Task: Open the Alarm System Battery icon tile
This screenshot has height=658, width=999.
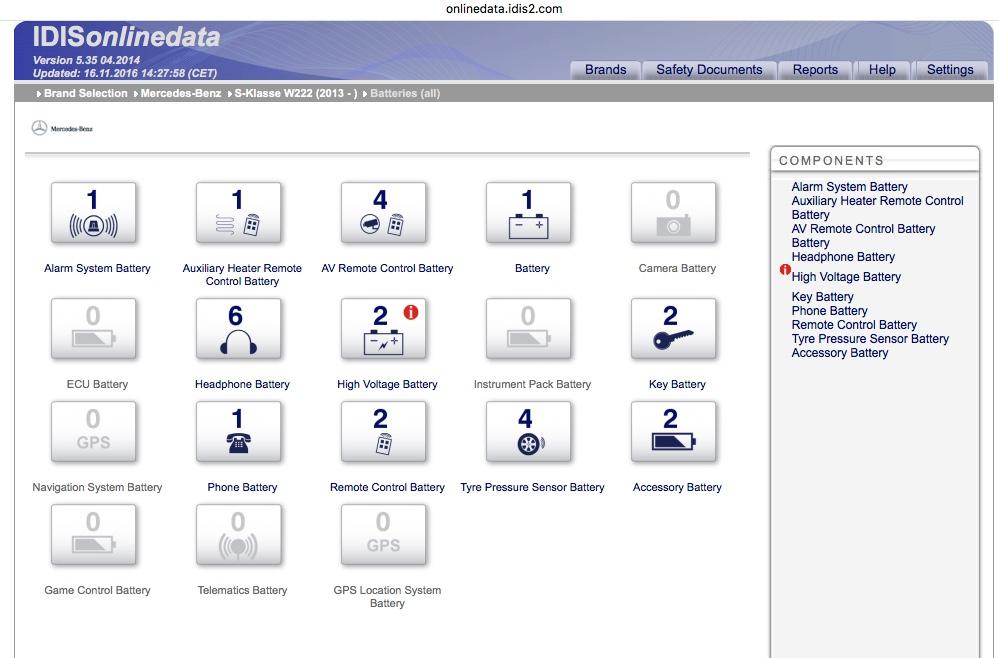Action: point(94,213)
